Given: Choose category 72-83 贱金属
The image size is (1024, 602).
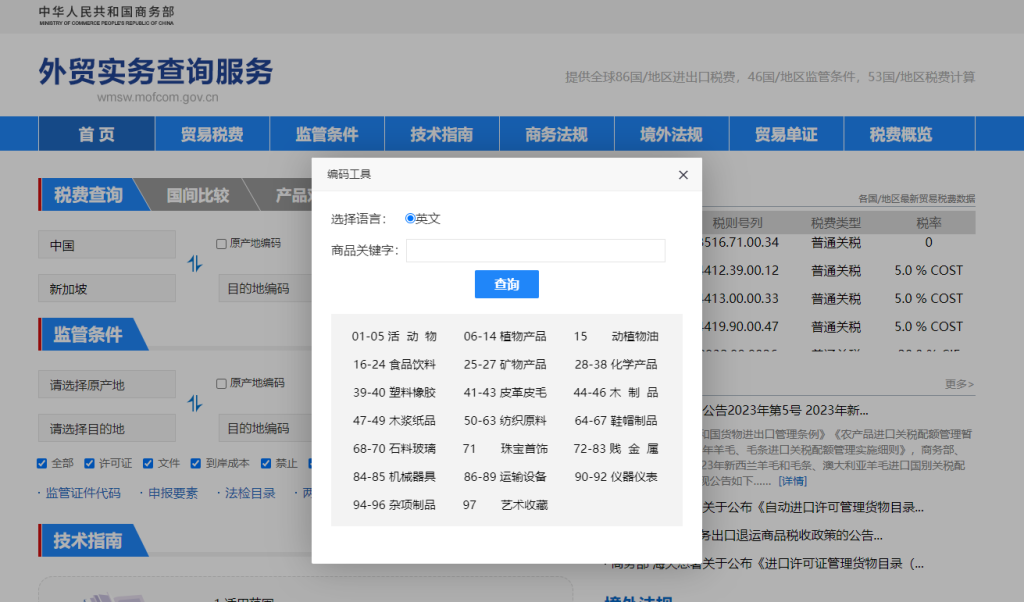Looking at the screenshot, I should [x=616, y=449].
